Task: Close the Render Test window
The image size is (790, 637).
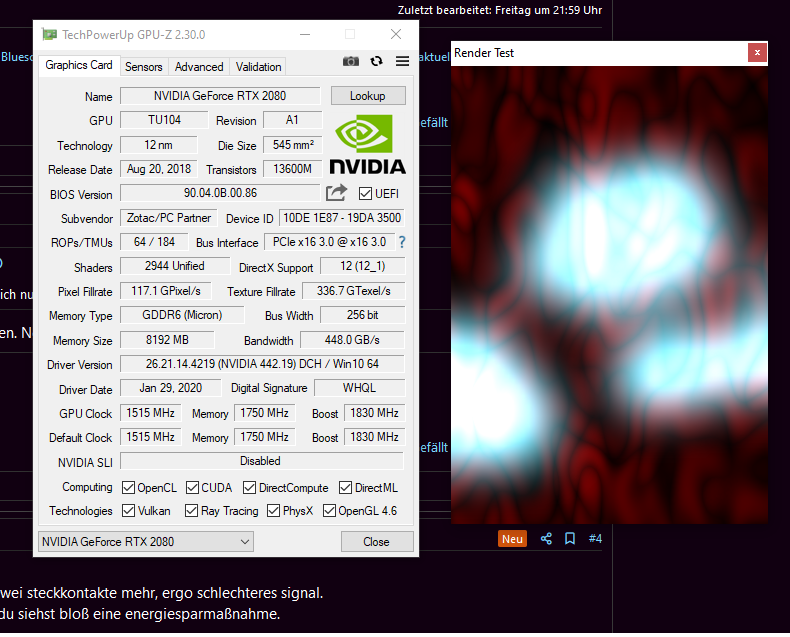Action: pyautogui.click(x=757, y=52)
